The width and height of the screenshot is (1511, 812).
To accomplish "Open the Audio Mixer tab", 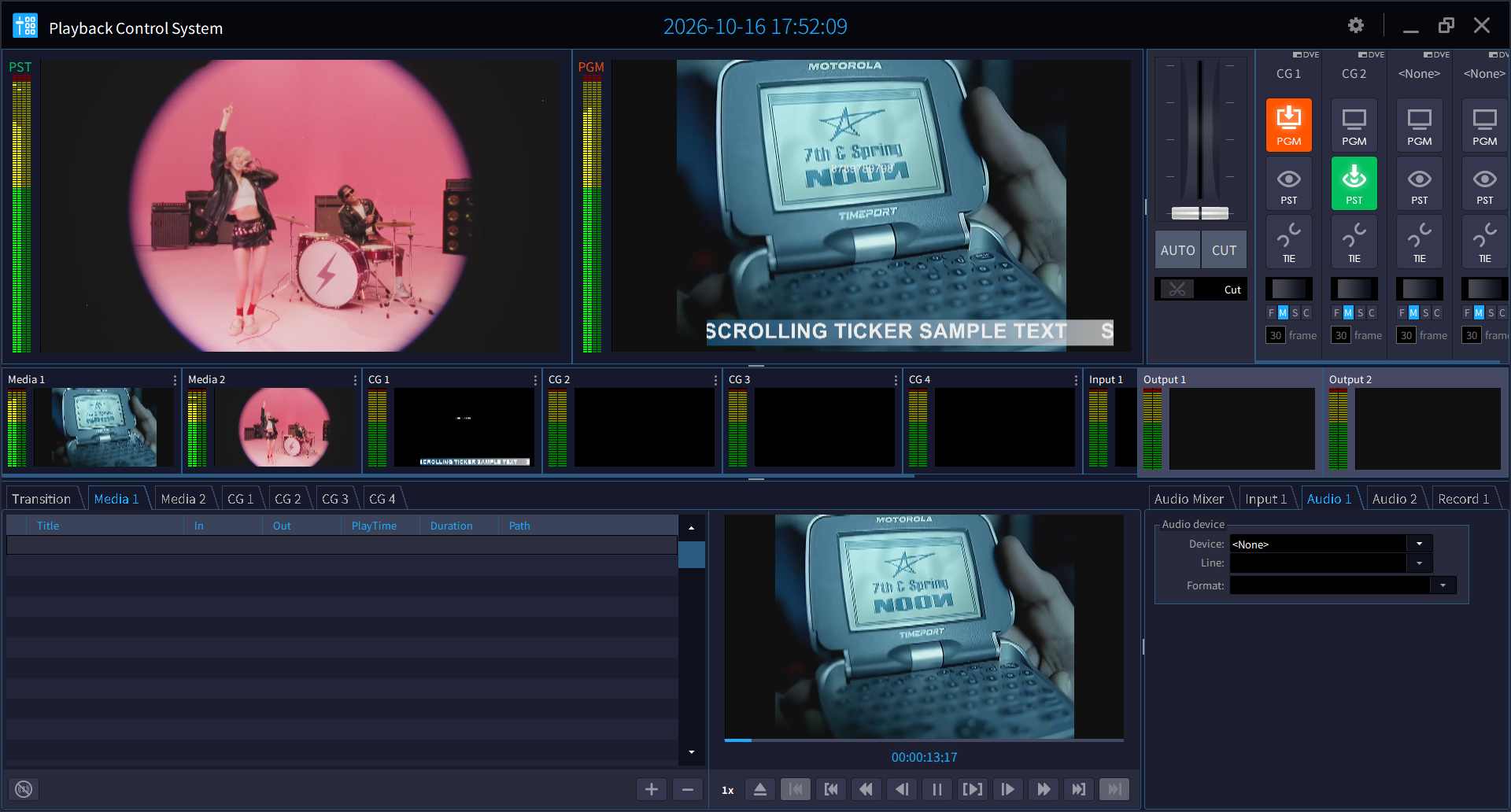I will [1188, 499].
